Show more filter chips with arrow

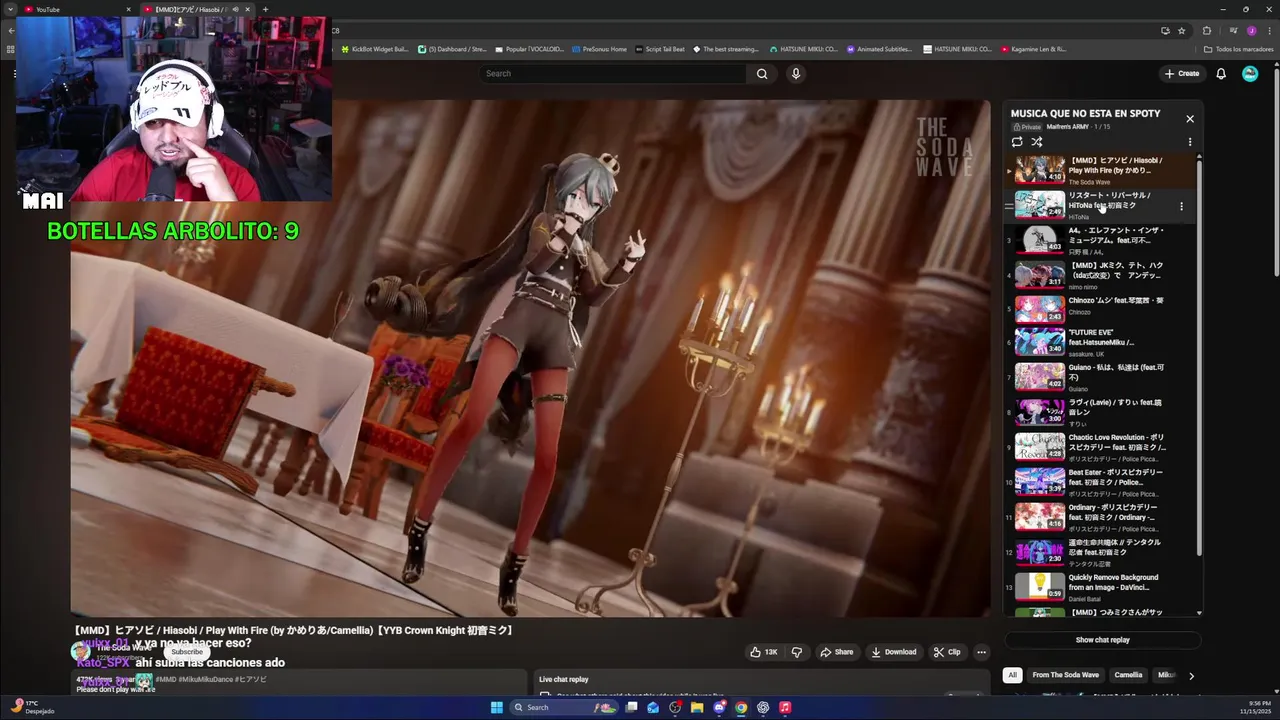click(1191, 676)
